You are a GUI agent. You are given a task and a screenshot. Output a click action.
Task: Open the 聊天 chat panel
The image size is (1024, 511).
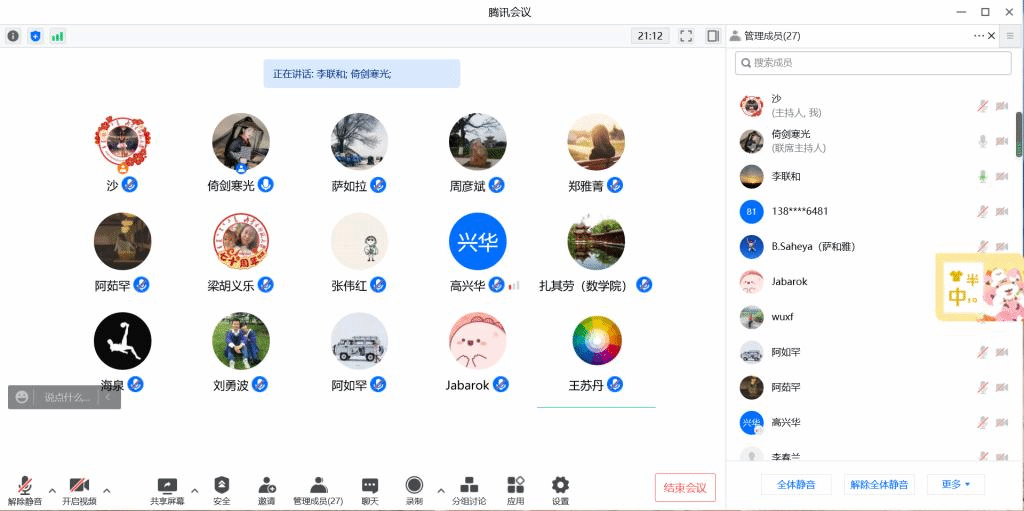(x=370, y=489)
